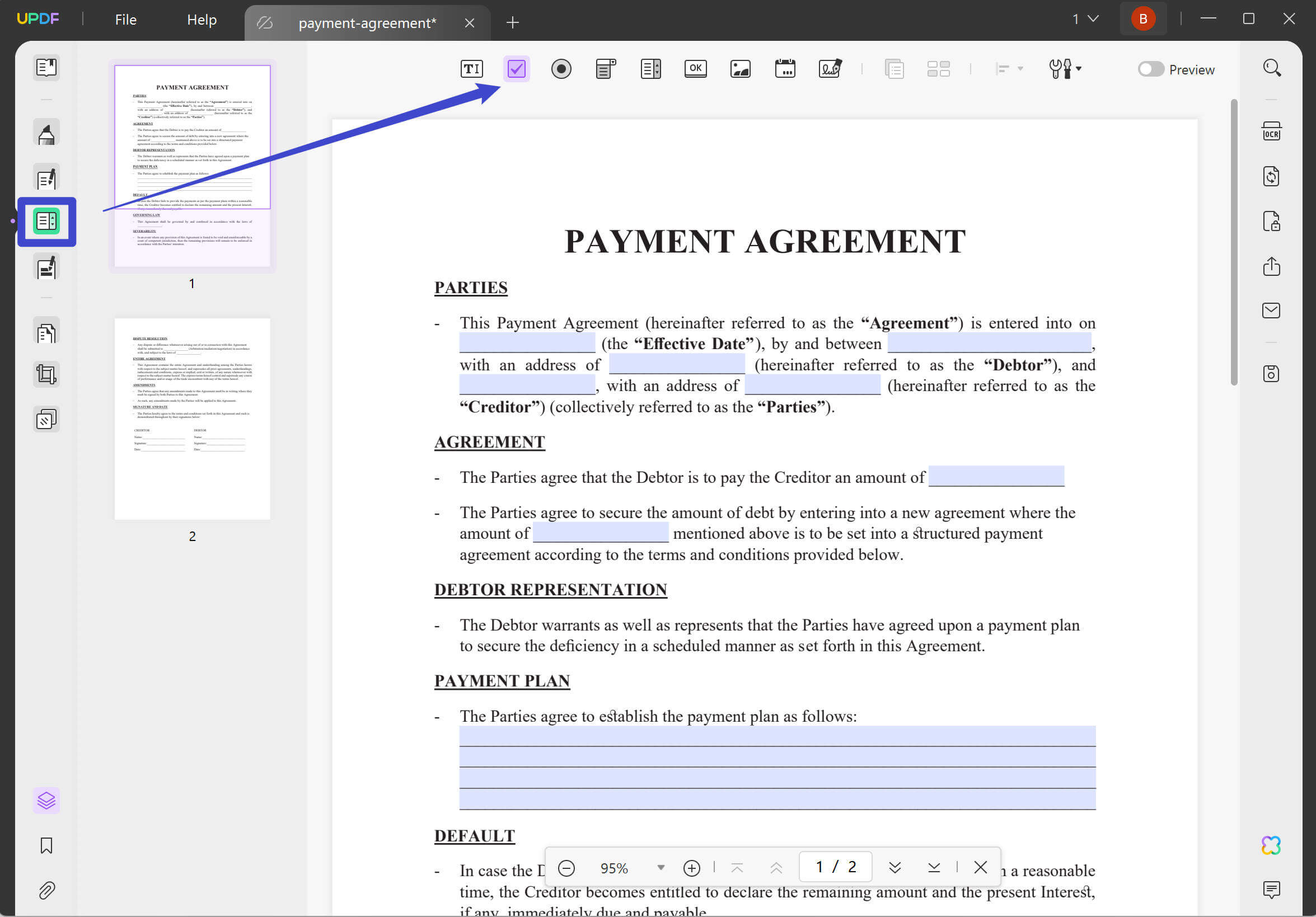Select page 2 thumbnail
This screenshot has height=917, width=1316.
192,418
